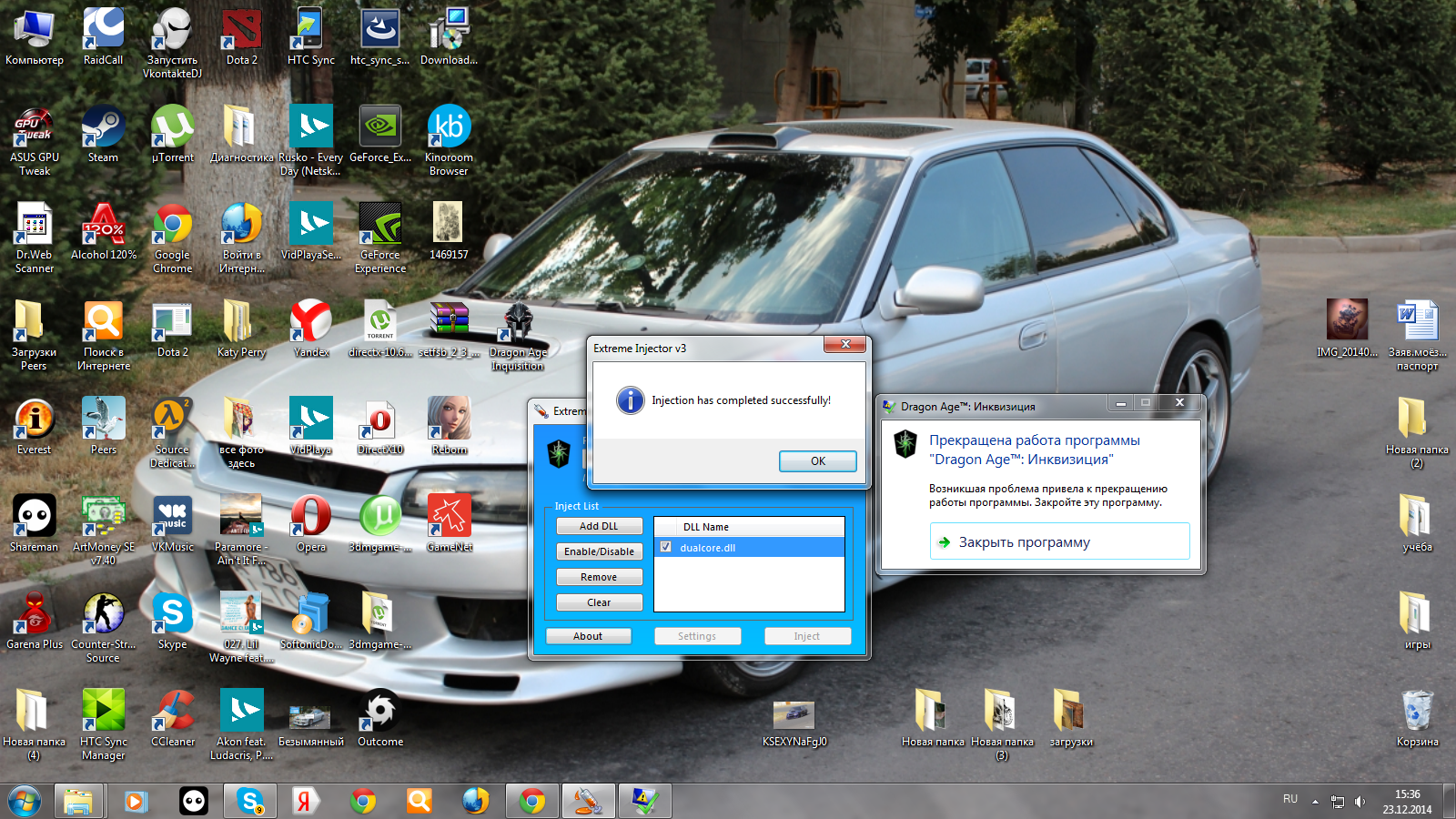Open Google Chrome desktop shortcut

pos(173,238)
